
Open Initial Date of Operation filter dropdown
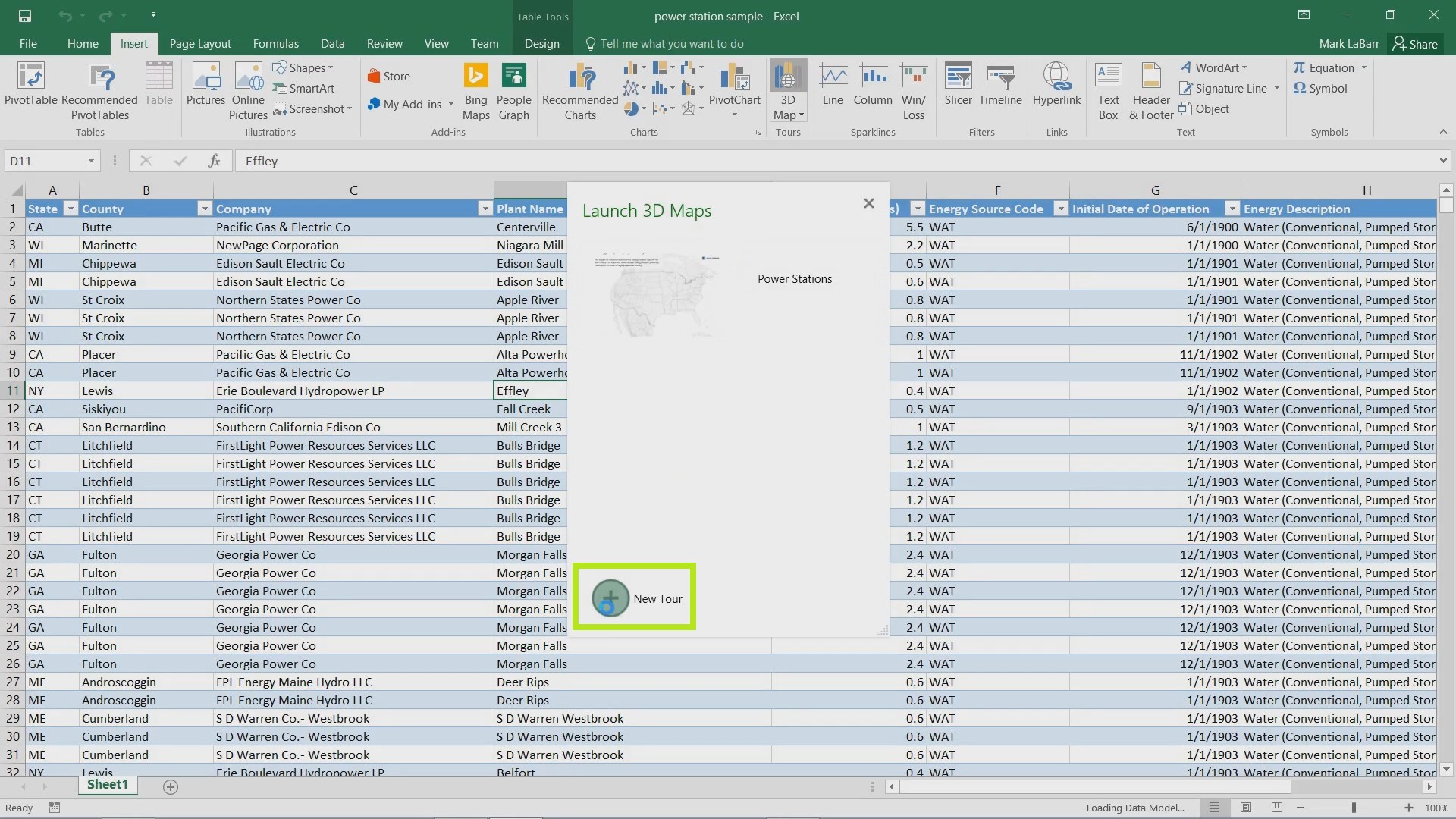(1232, 209)
